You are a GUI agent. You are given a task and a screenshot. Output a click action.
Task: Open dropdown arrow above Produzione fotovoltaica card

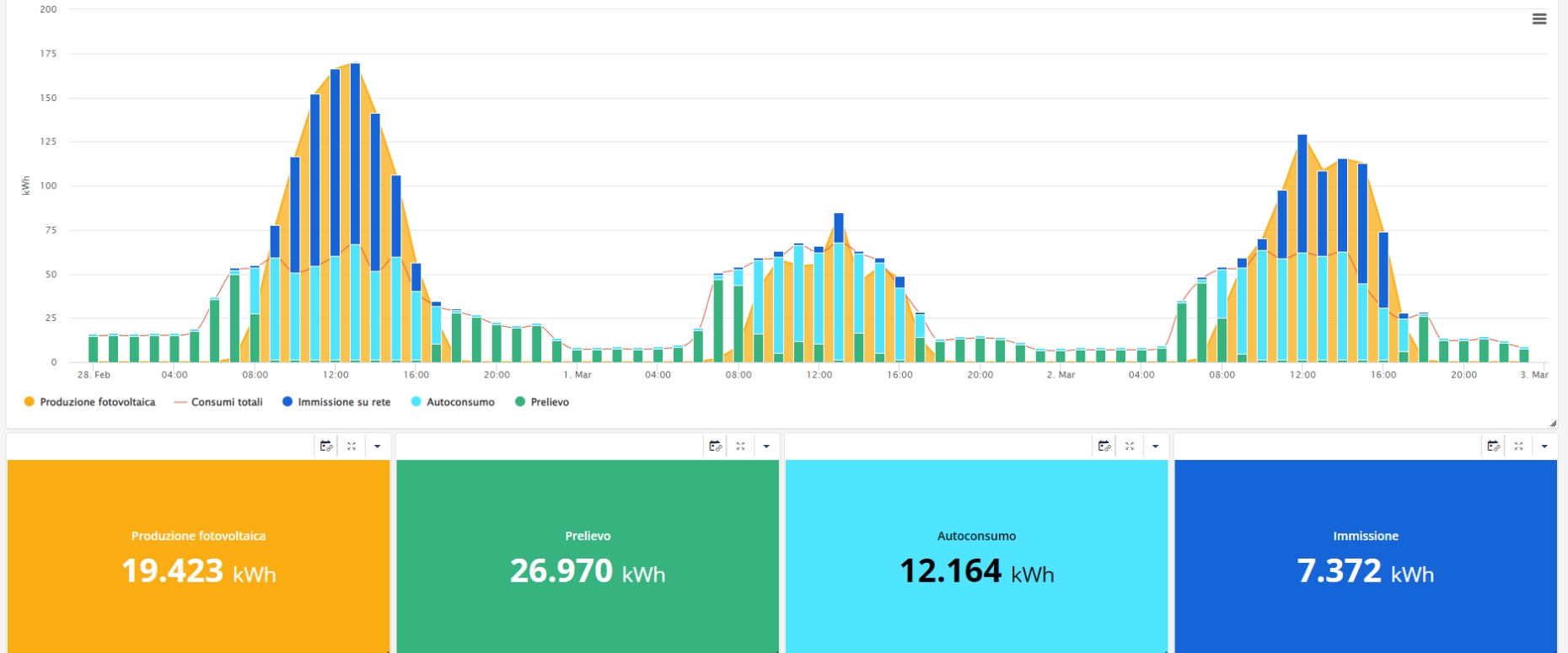[x=377, y=446]
